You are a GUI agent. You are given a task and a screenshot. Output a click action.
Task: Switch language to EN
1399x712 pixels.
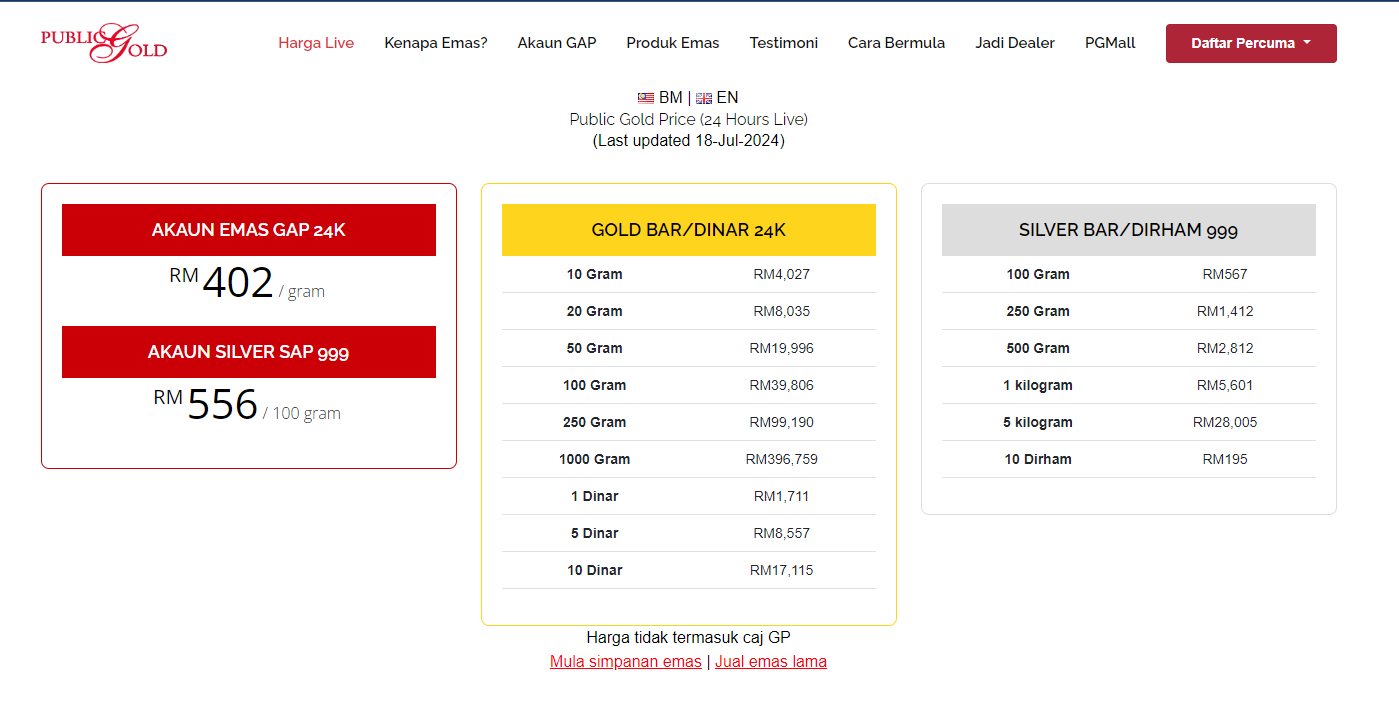[727, 97]
